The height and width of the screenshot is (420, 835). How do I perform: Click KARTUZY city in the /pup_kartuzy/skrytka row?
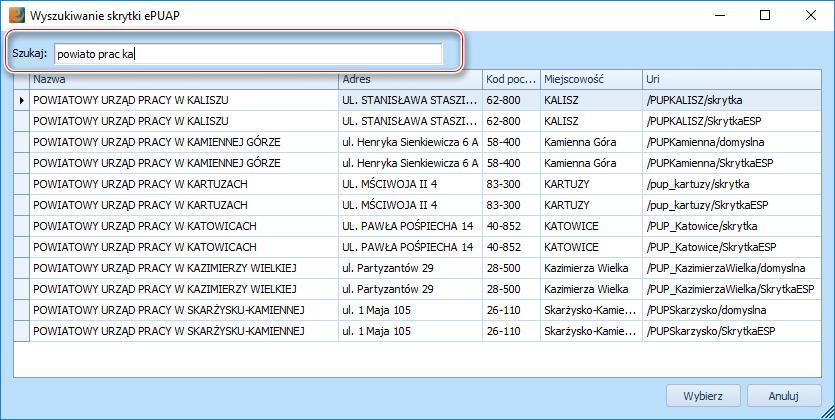point(591,184)
